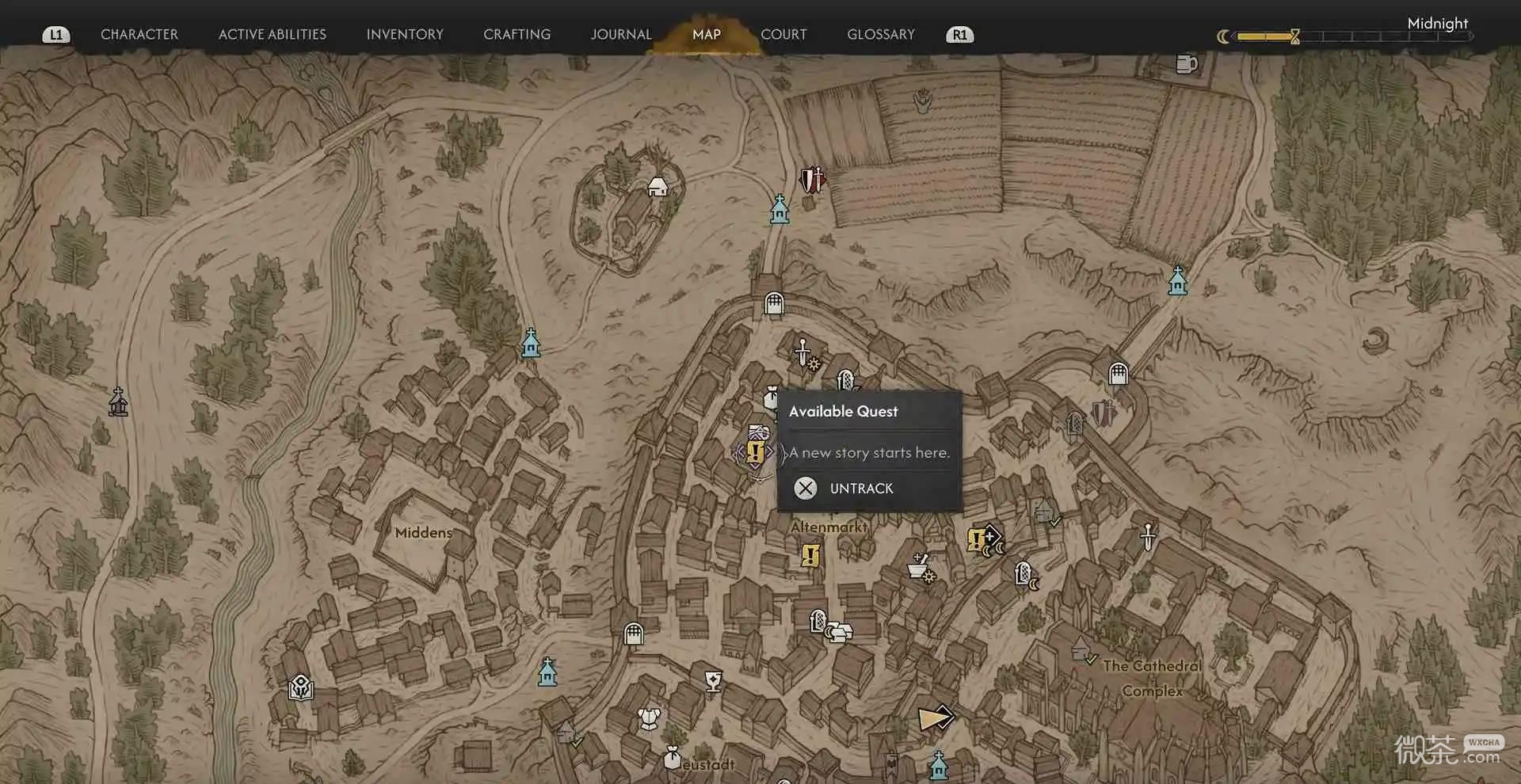The height and width of the screenshot is (784, 1521).
Task: Click the checked house icon right of the tooltip
Action: coord(1047,512)
